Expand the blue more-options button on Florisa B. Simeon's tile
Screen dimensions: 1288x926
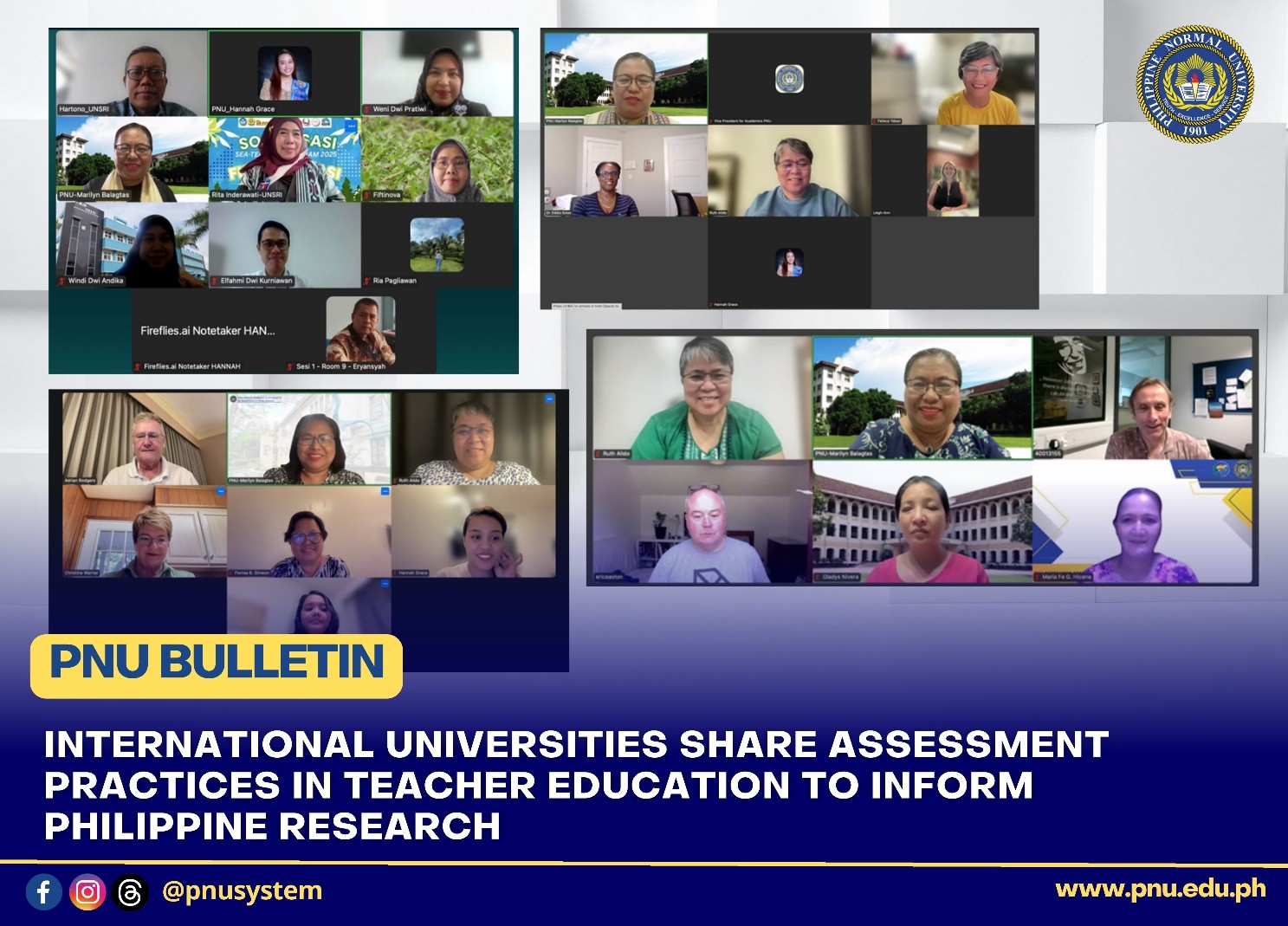pyautogui.click(x=385, y=491)
